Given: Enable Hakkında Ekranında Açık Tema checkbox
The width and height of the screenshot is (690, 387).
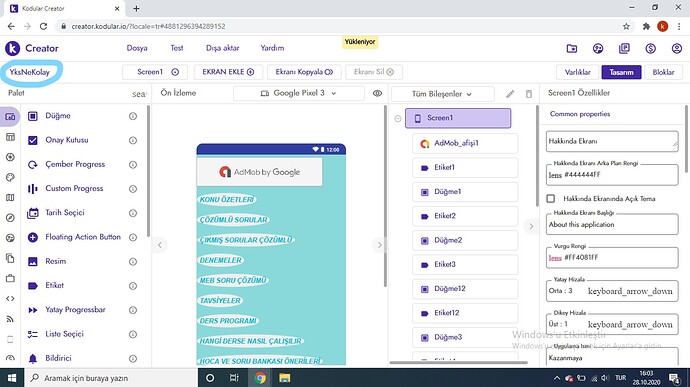Looking at the screenshot, I should (x=551, y=199).
